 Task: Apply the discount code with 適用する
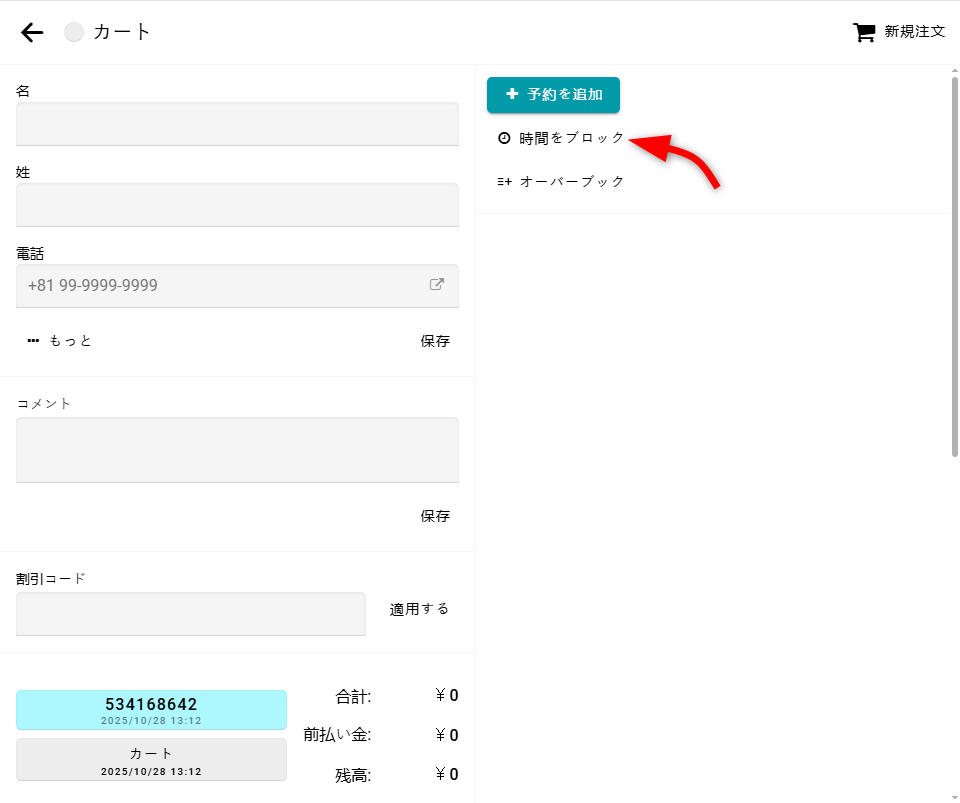click(x=419, y=609)
